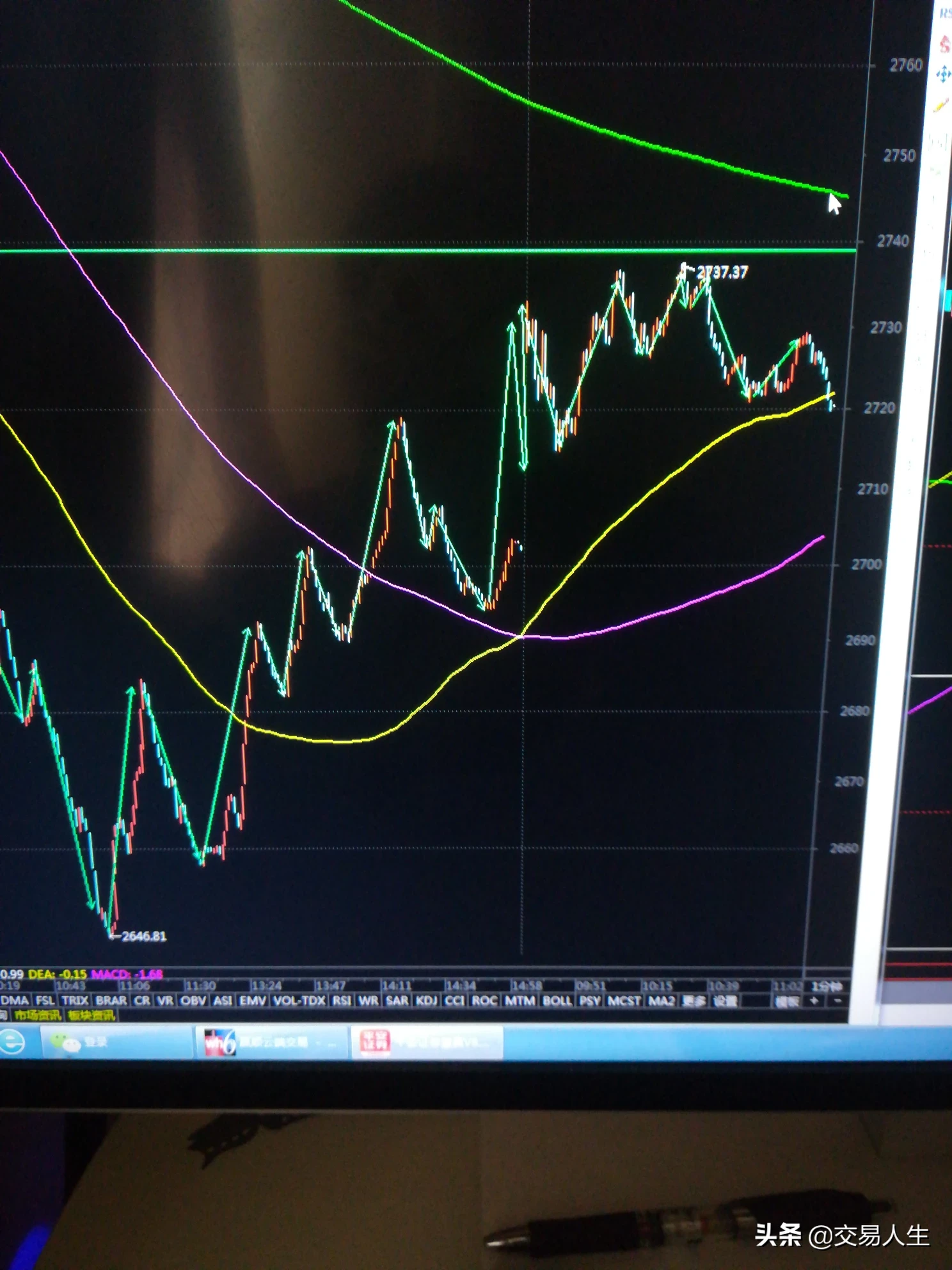
Task: Open the 市场资讯 market news tab
Action: click(38, 1015)
